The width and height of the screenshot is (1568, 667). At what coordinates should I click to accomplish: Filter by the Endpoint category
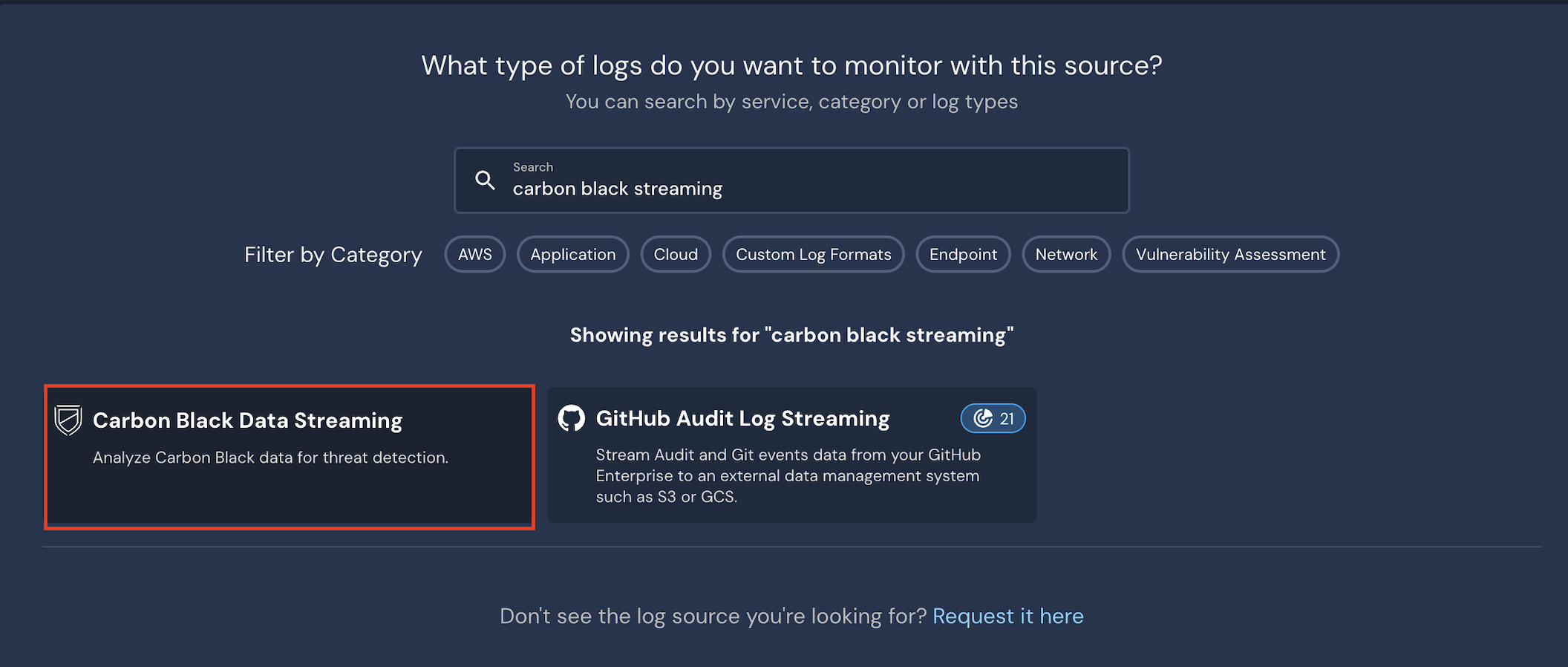963,254
